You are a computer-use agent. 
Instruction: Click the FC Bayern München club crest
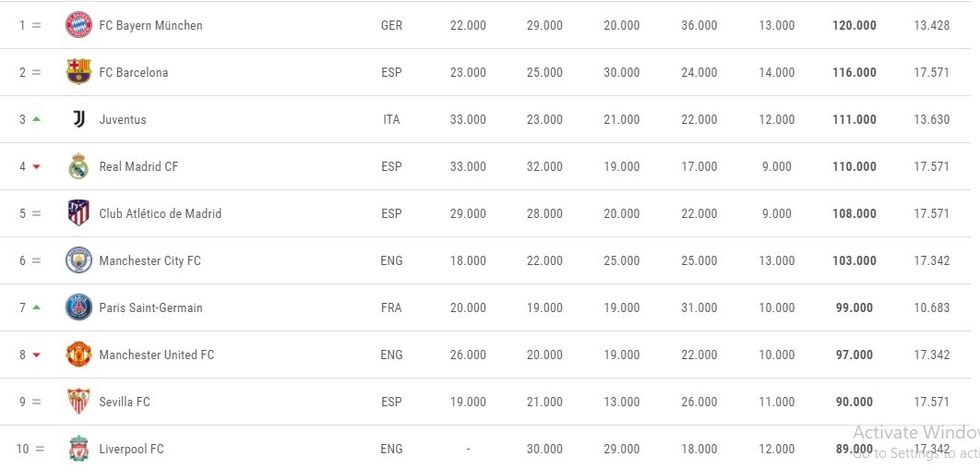click(x=78, y=25)
